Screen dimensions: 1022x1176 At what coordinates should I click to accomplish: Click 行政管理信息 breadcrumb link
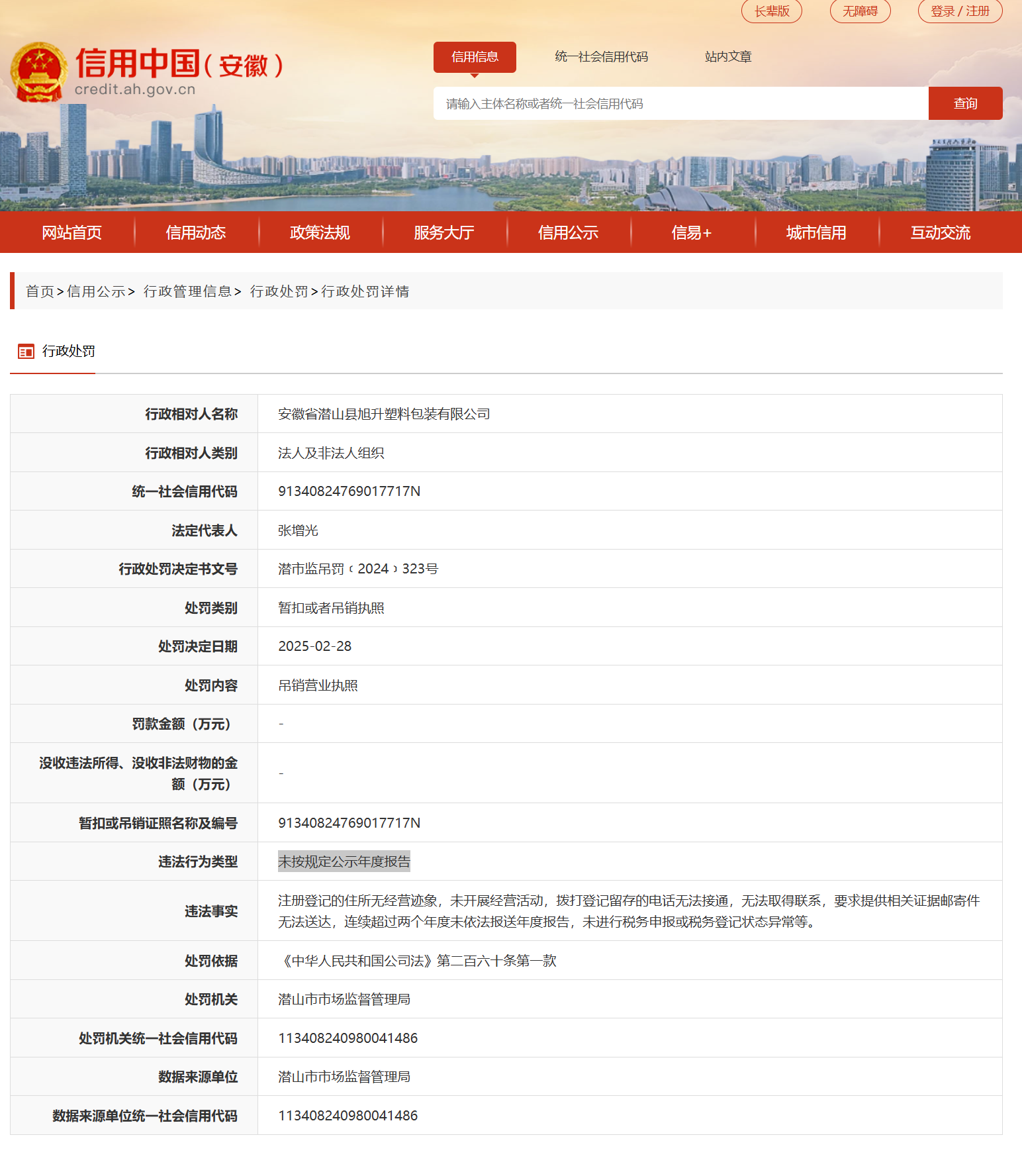pos(188,291)
